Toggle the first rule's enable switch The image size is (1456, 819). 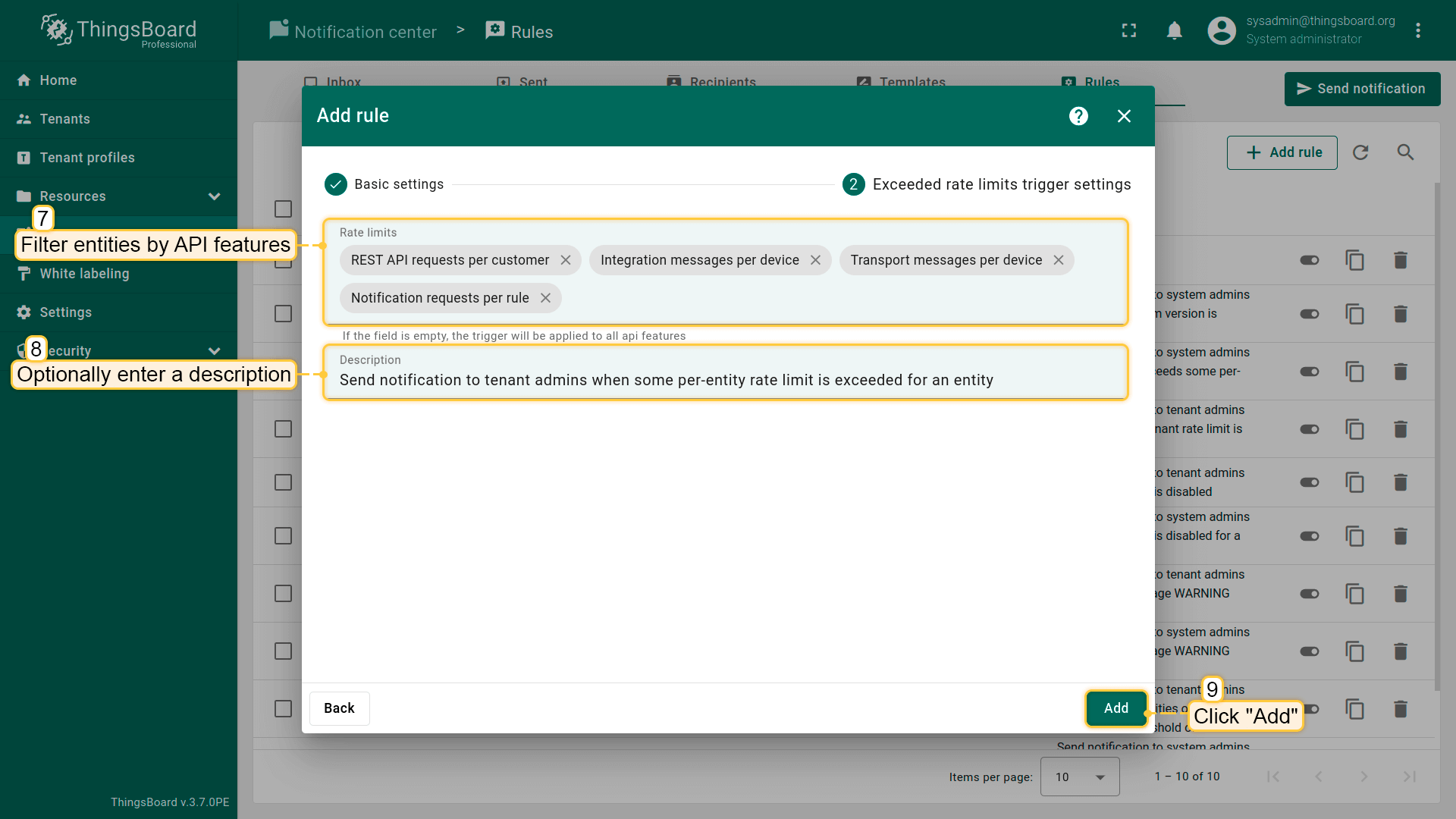[1310, 260]
